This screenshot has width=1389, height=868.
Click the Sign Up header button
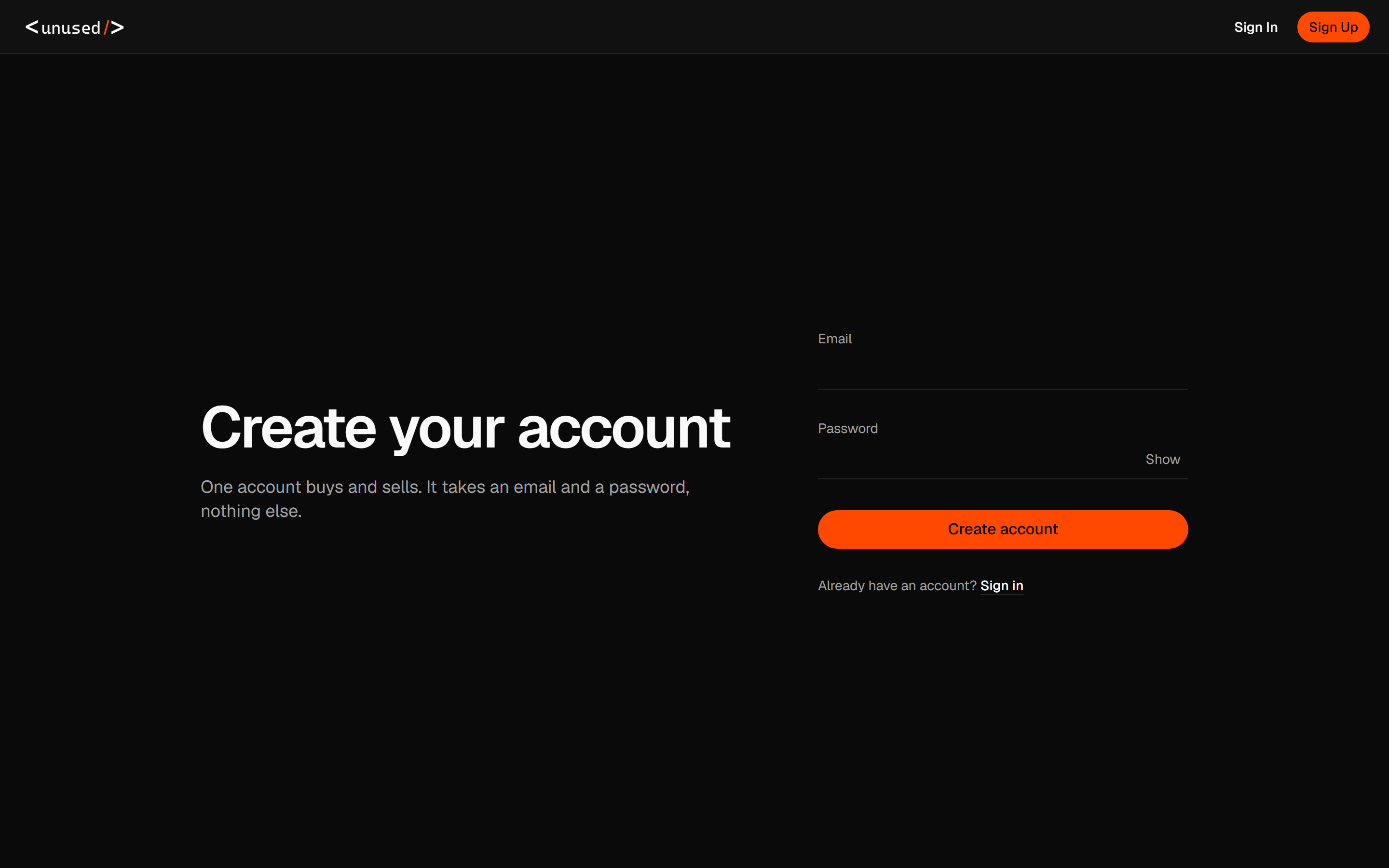[1333, 27]
